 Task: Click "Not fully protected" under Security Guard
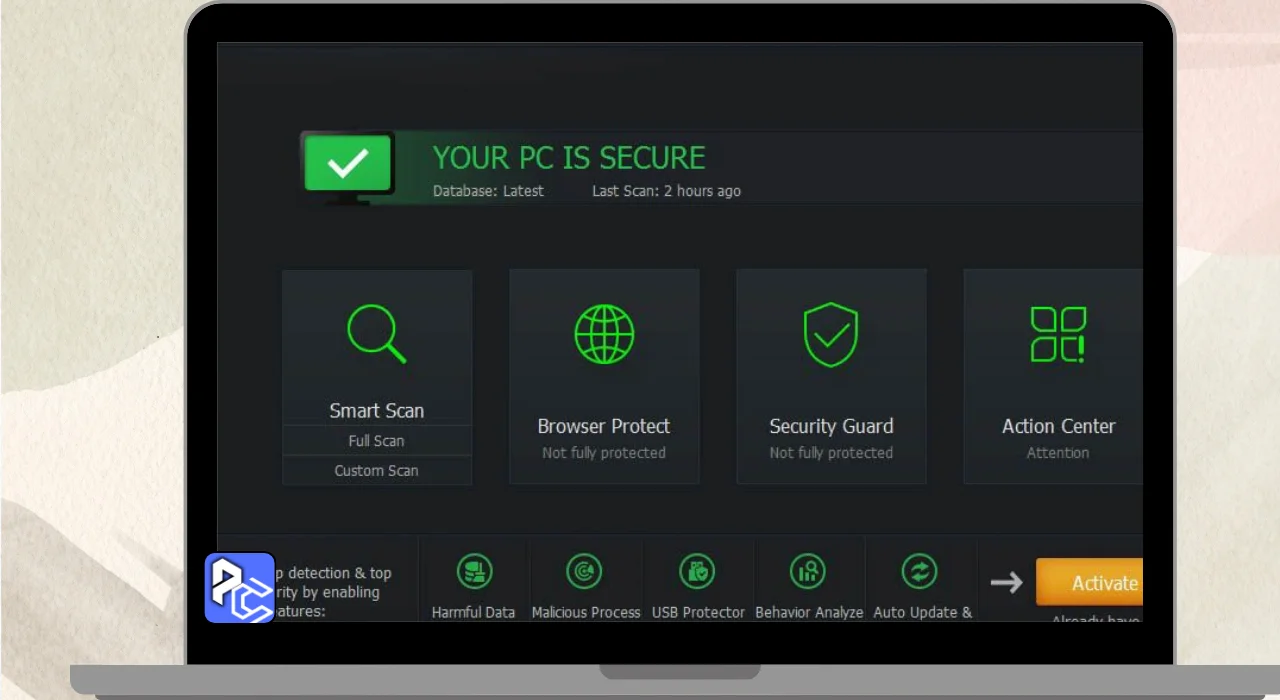point(831,453)
